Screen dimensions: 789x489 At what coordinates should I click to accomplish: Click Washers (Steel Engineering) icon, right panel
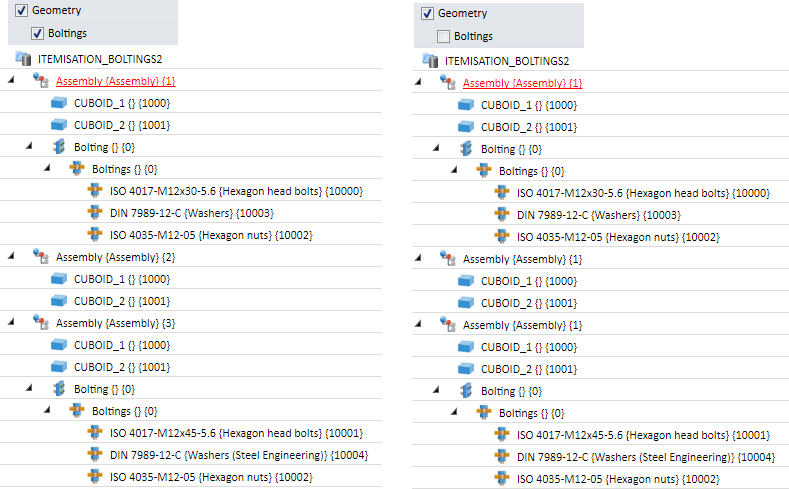[502, 457]
